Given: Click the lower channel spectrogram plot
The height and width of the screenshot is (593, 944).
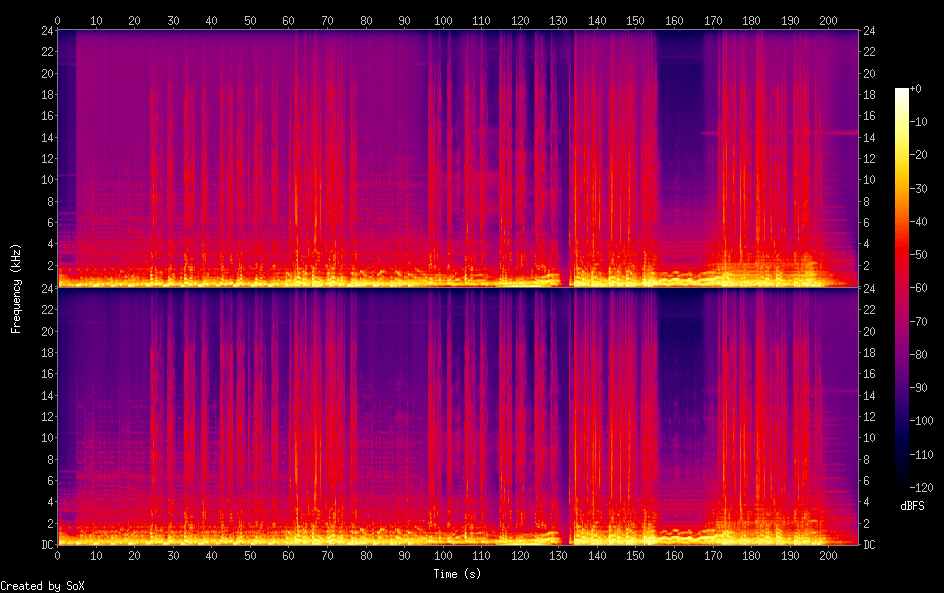Looking at the screenshot, I should tap(458, 417).
